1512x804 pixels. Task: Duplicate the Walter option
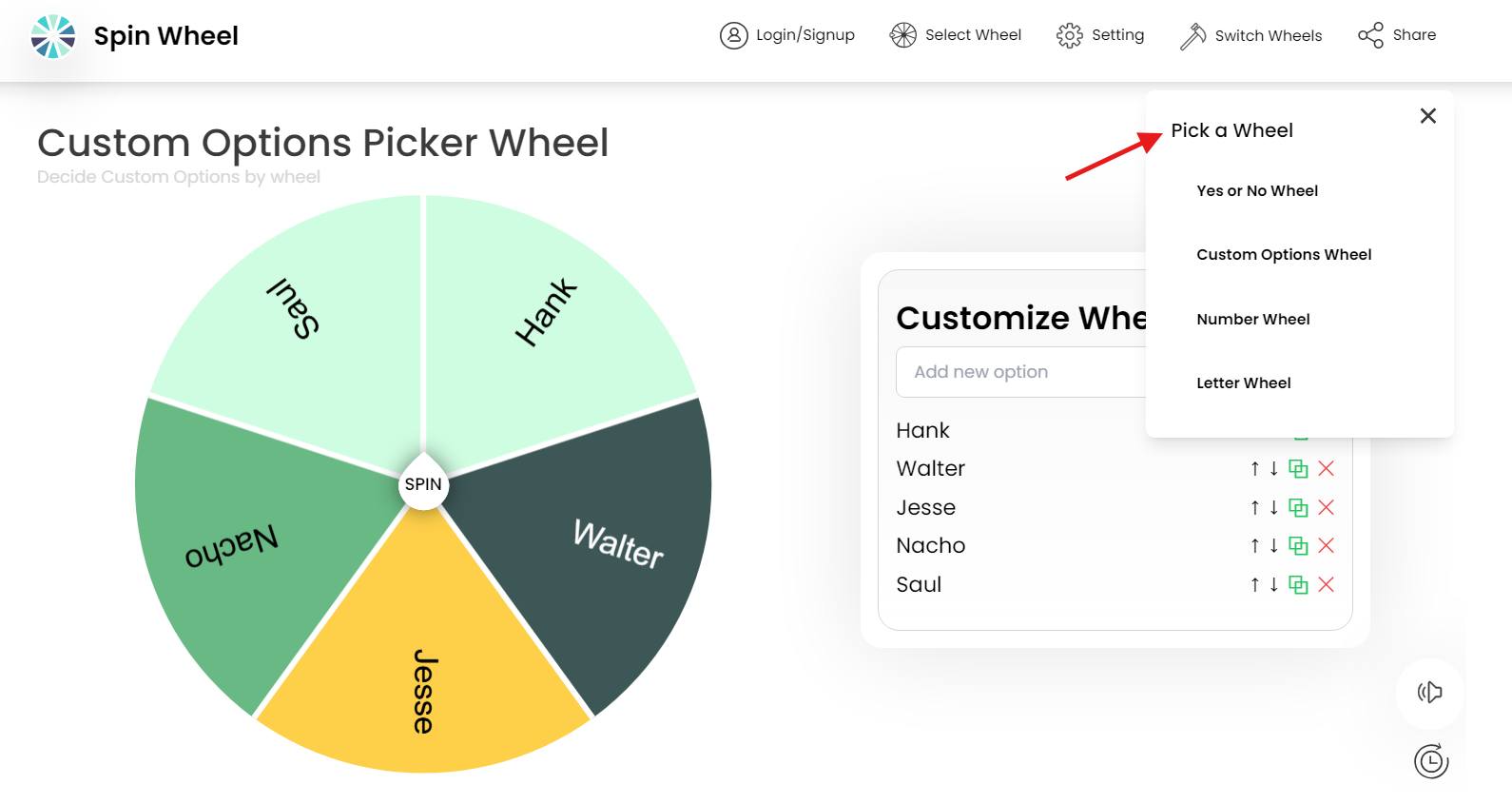(x=1299, y=468)
